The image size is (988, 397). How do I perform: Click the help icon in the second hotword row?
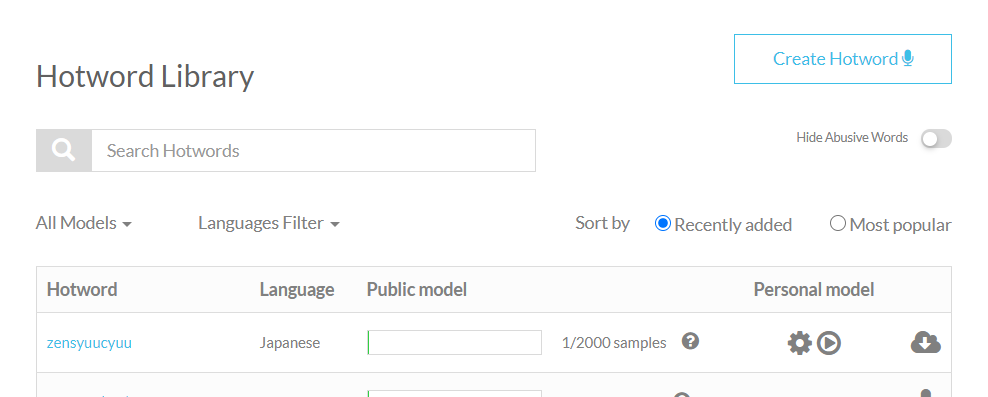(682, 394)
